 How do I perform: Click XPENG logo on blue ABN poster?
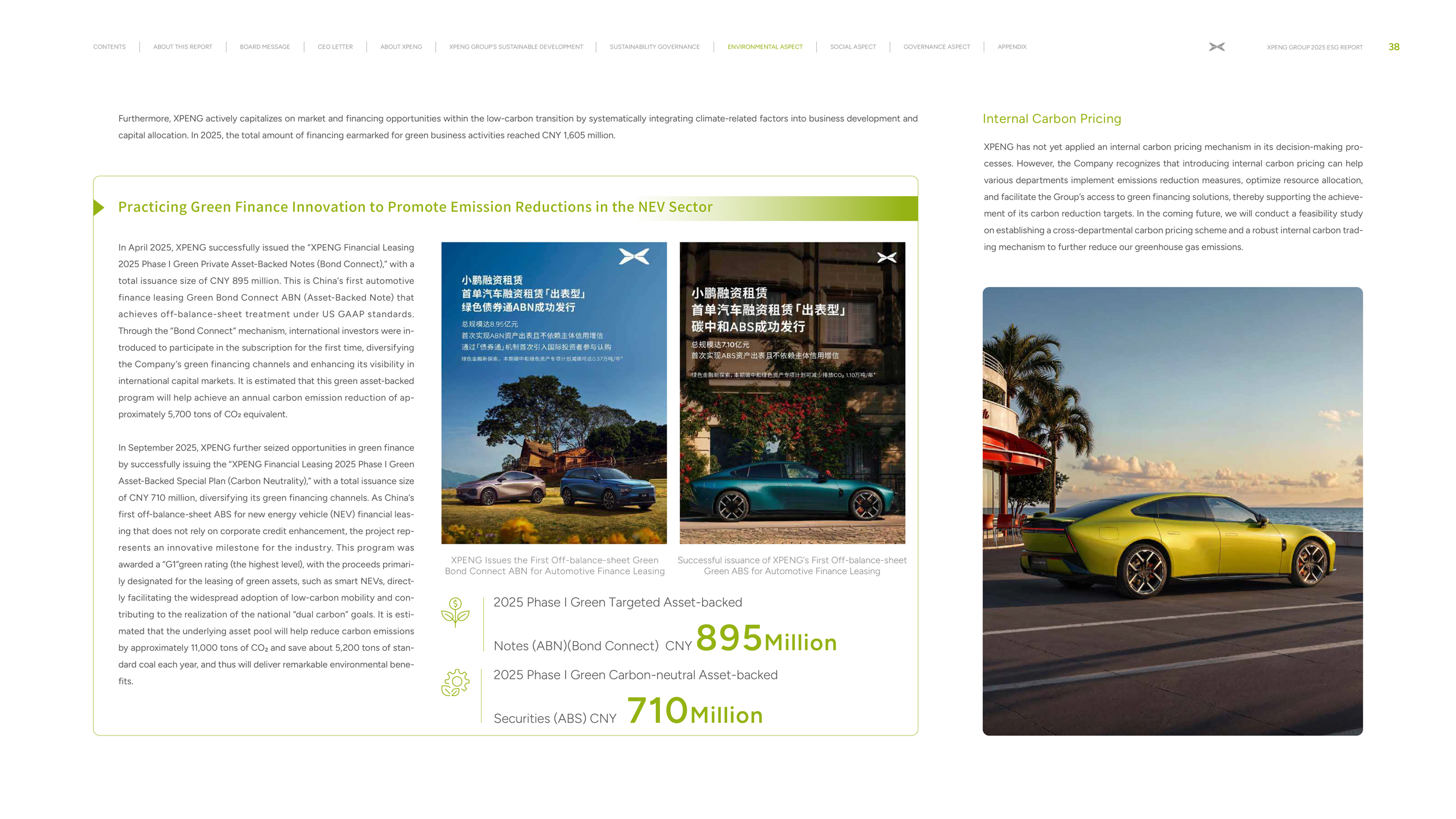pyautogui.click(x=634, y=257)
